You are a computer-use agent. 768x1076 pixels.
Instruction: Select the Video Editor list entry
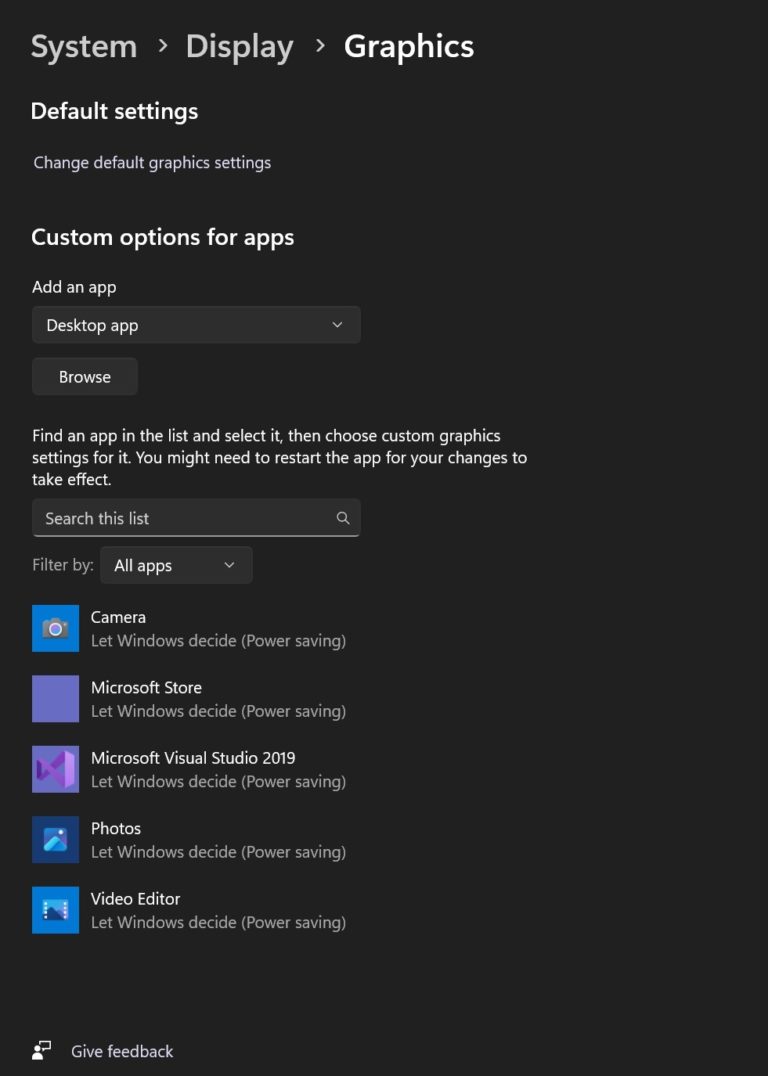click(x=200, y=910)
